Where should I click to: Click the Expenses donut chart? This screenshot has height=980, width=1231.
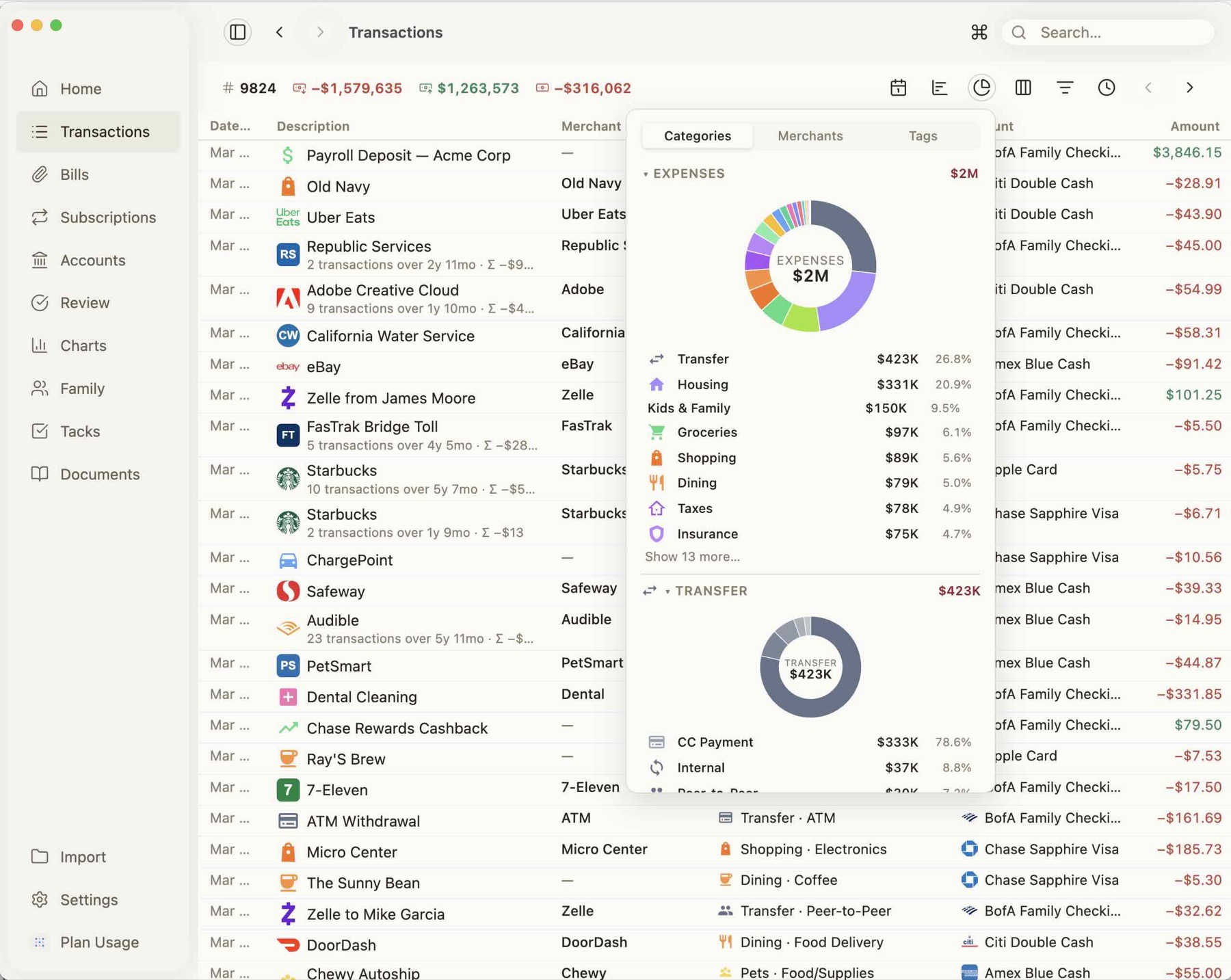pos(810,266)
